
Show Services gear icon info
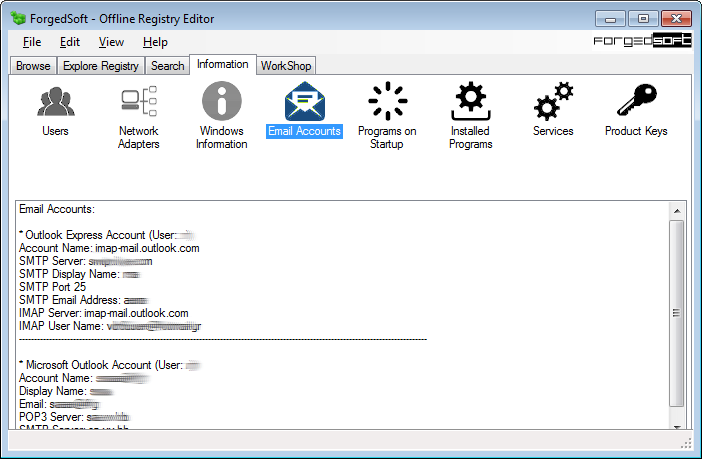click(x=553, y=101)
